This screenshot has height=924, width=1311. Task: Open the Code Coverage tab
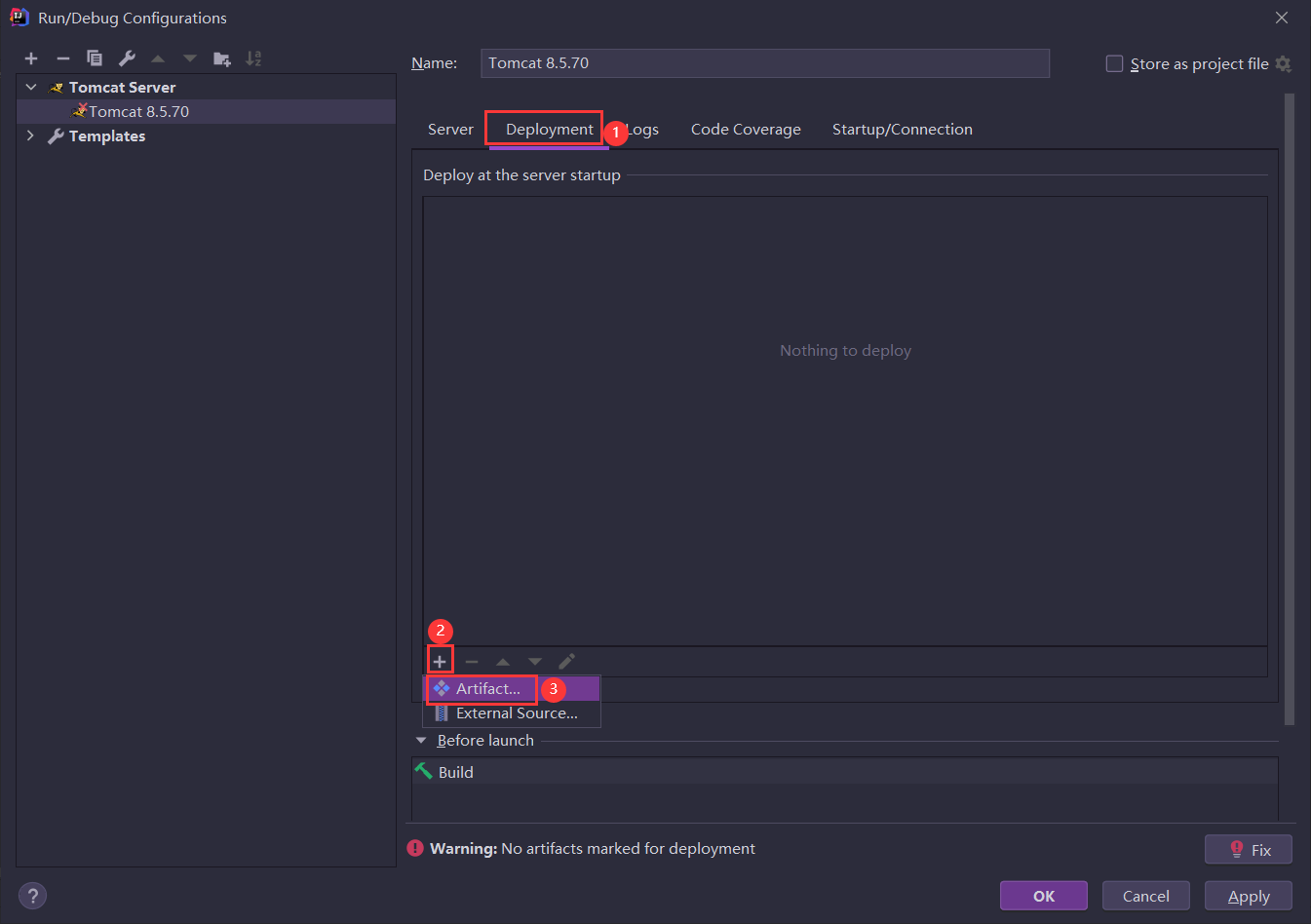point(746,130)
